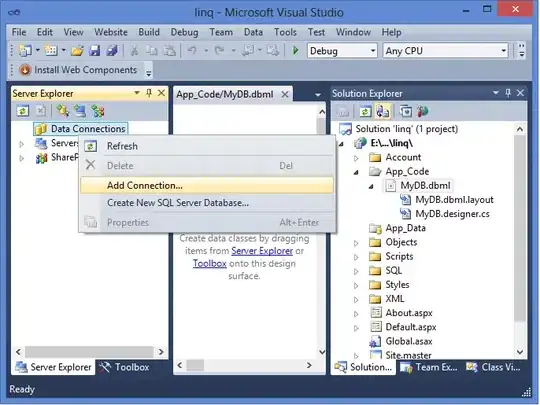The image size is (540, 405).
Task: Pin the Solution Explorer panel
Action: [508, 93]
